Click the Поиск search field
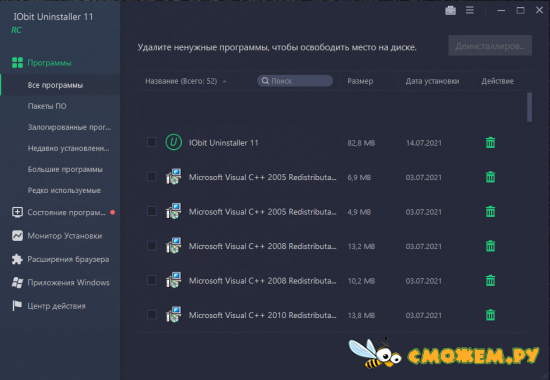 (x=295, y=81)
